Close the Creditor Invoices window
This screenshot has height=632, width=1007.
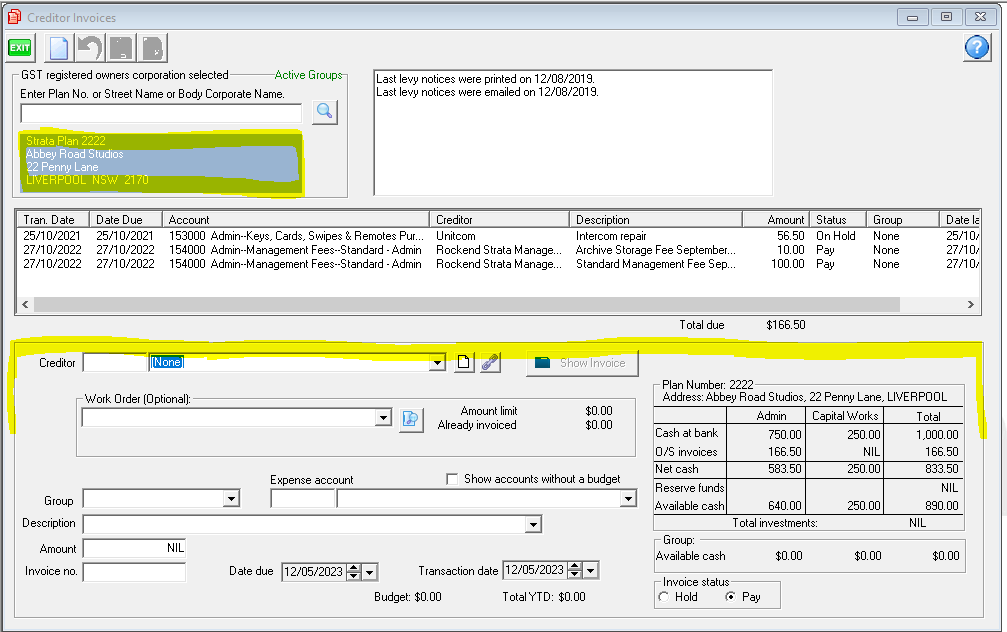tap(980, 17)
